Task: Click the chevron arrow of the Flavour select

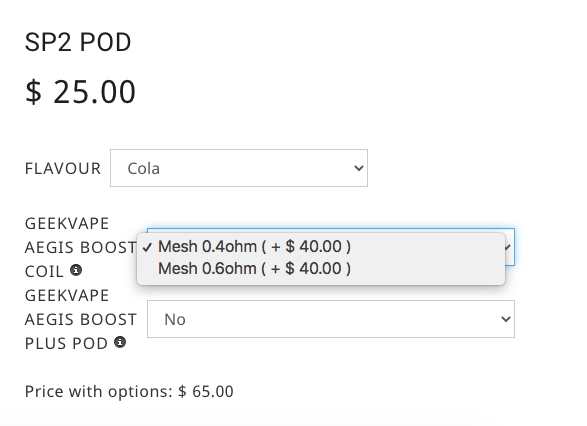Action: coord(359,168)
